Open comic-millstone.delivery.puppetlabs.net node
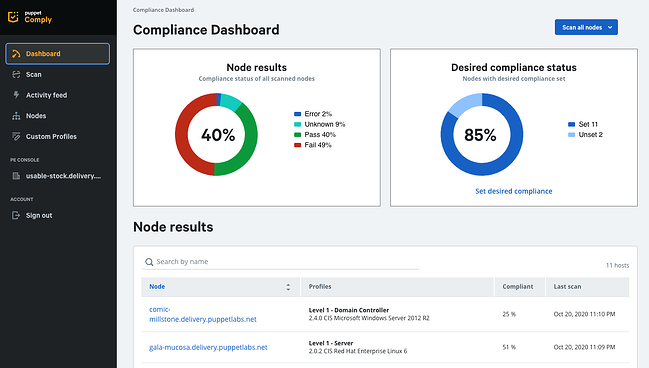 pyautogui.click(x=203, y=314)
